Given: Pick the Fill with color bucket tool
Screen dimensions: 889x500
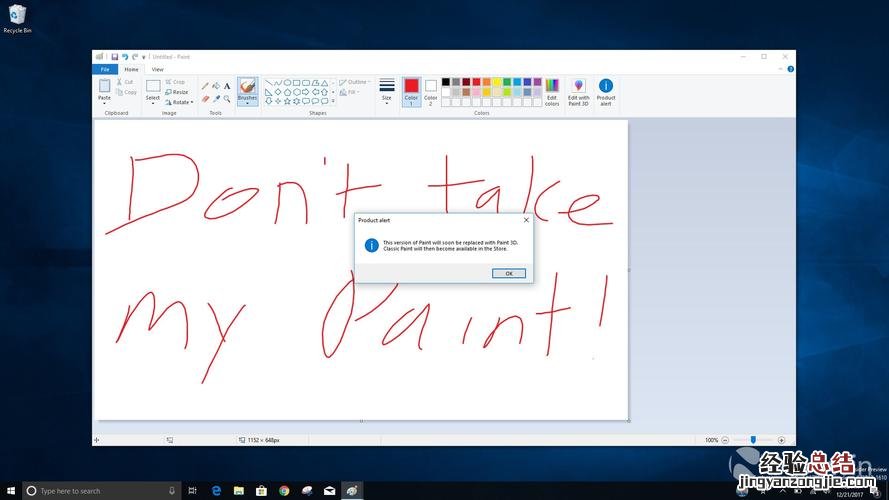Looking at the screenshot, I should click(216, 86).
